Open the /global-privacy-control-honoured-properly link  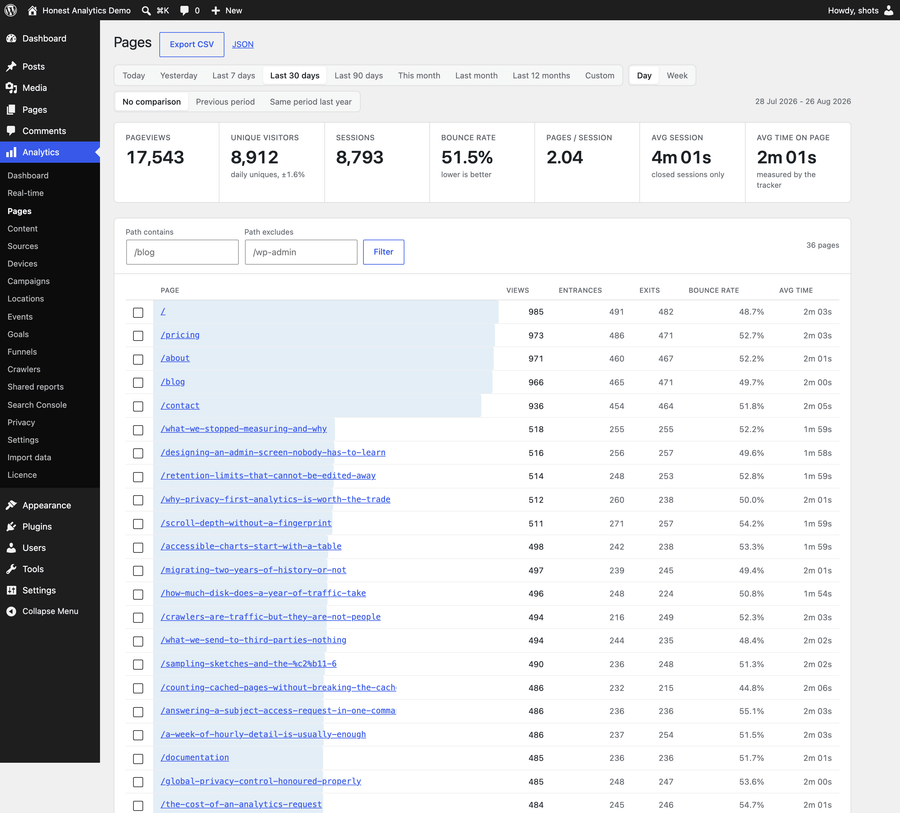(x=261, y=781)
